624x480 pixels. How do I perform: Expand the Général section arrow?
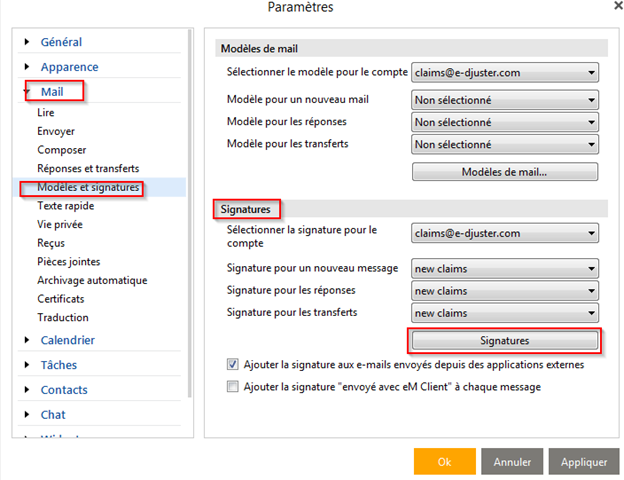point(27,42)
